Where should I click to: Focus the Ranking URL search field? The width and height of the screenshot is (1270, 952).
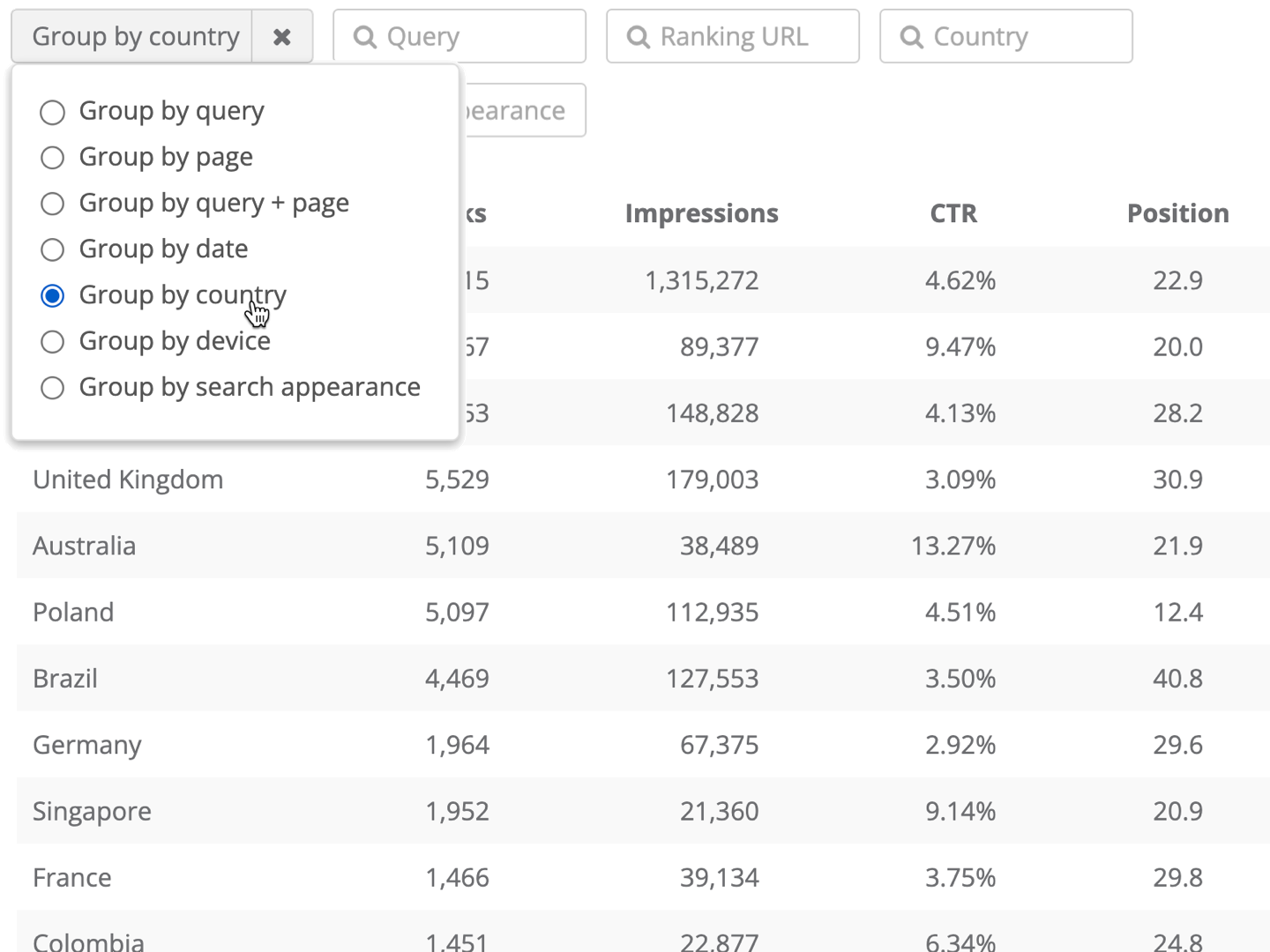click(733, 37)
